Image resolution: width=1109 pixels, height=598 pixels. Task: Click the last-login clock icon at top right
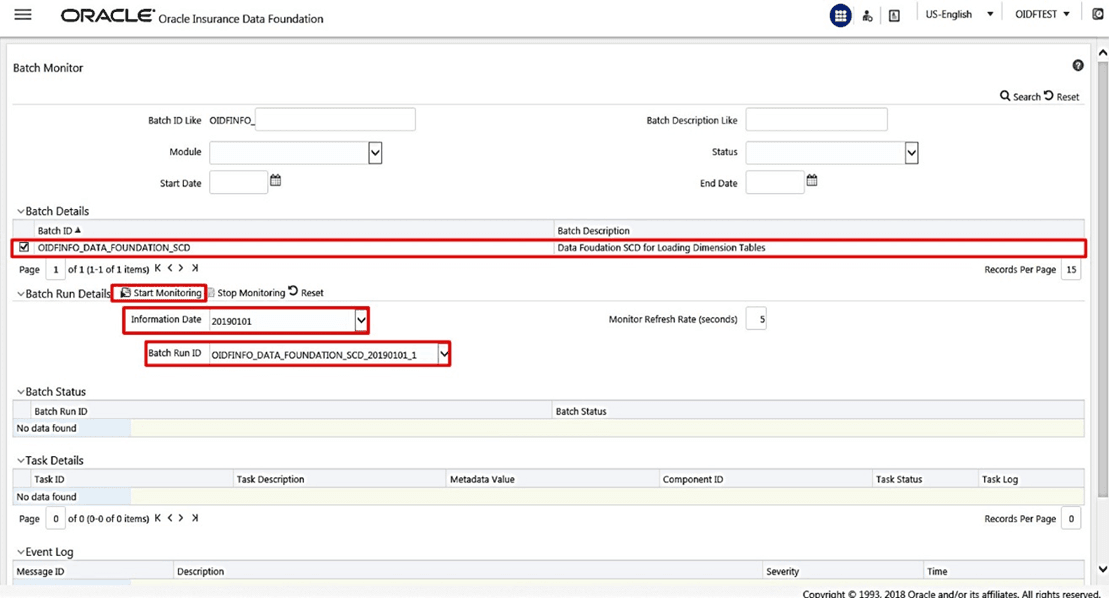1098,14
